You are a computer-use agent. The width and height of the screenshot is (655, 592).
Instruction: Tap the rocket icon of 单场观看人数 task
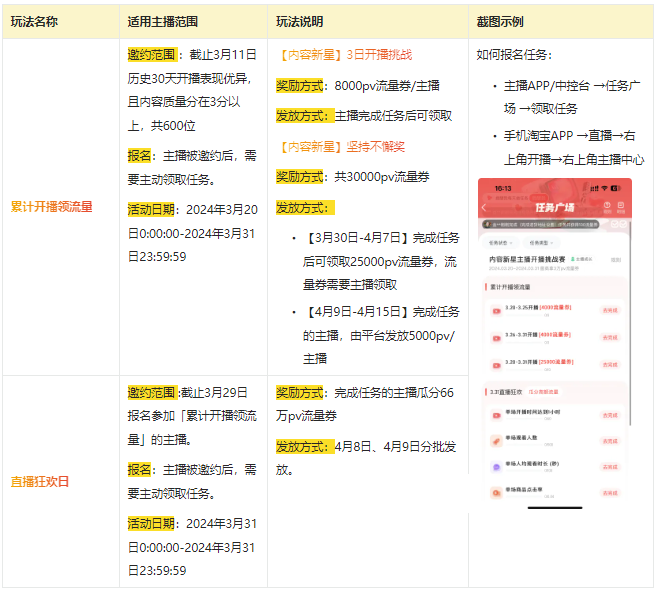496,441
